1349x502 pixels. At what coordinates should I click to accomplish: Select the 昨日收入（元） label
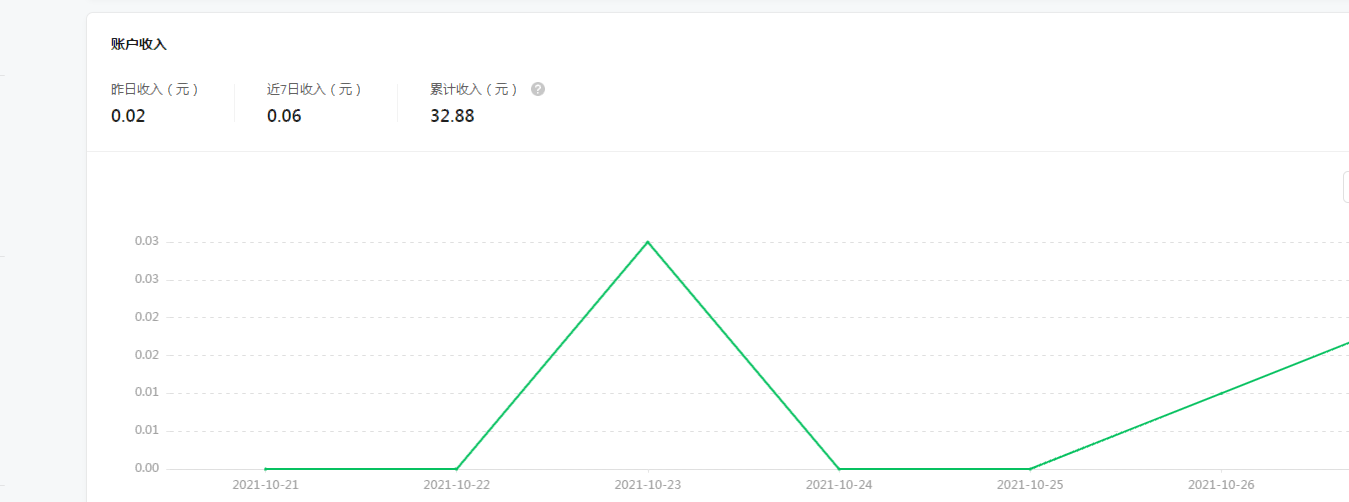tap(155, 89)
